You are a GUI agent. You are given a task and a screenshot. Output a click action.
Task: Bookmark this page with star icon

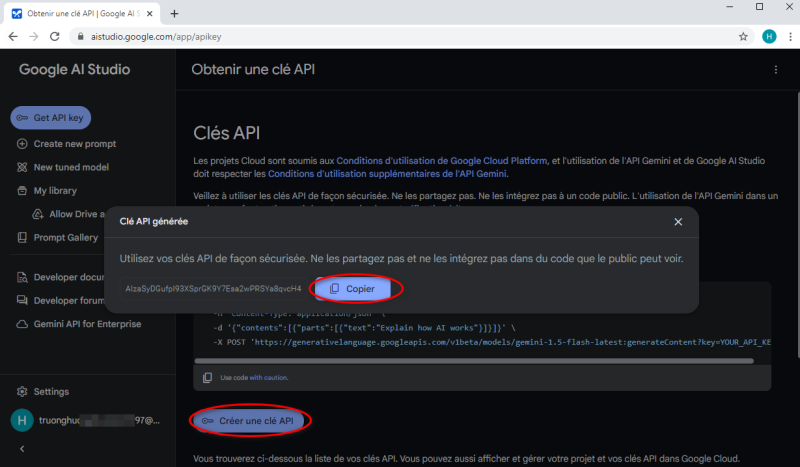click(743, 37)
